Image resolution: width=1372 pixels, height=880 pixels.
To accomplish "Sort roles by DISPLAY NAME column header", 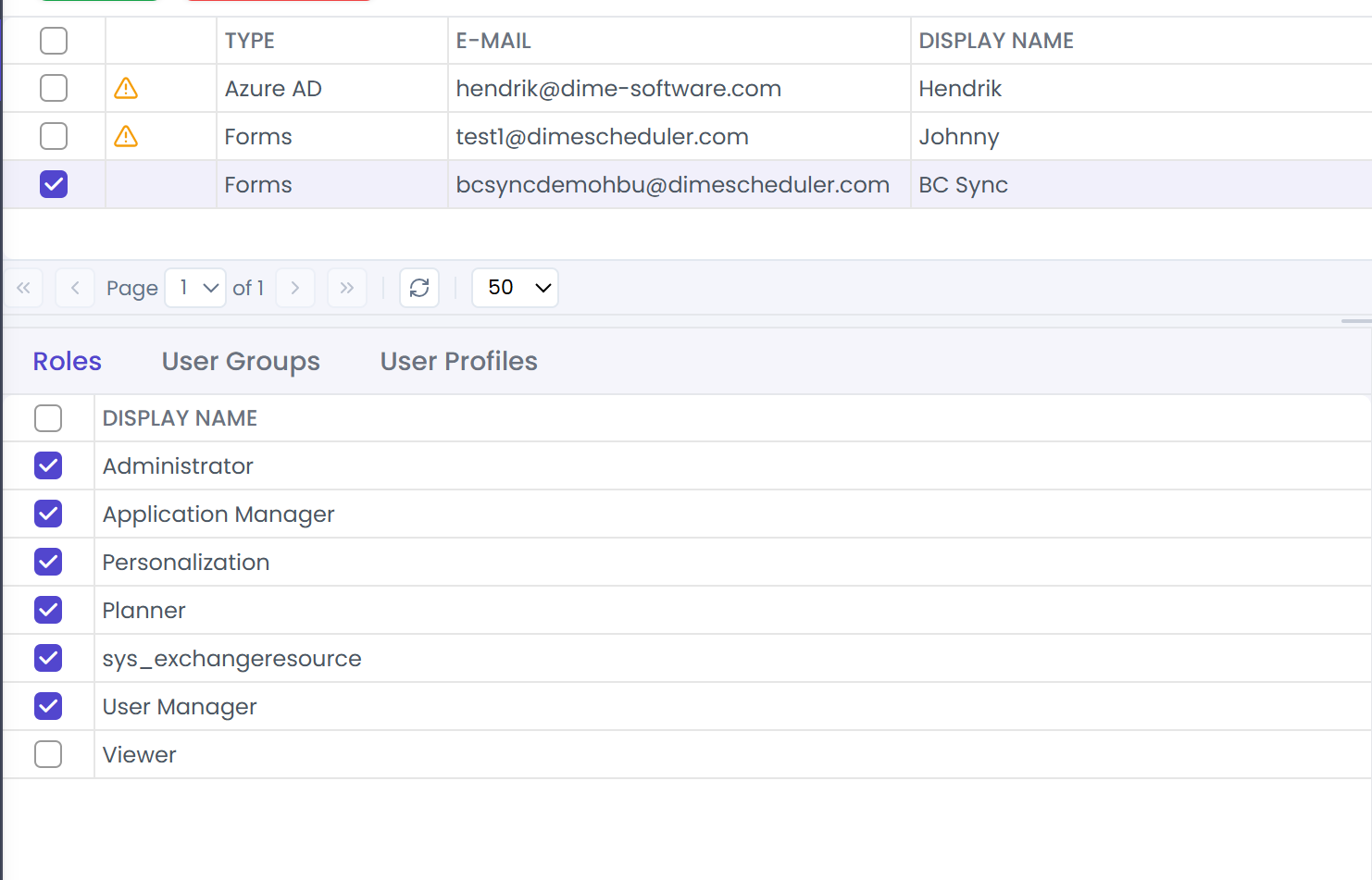I will [x=733, y=418].
